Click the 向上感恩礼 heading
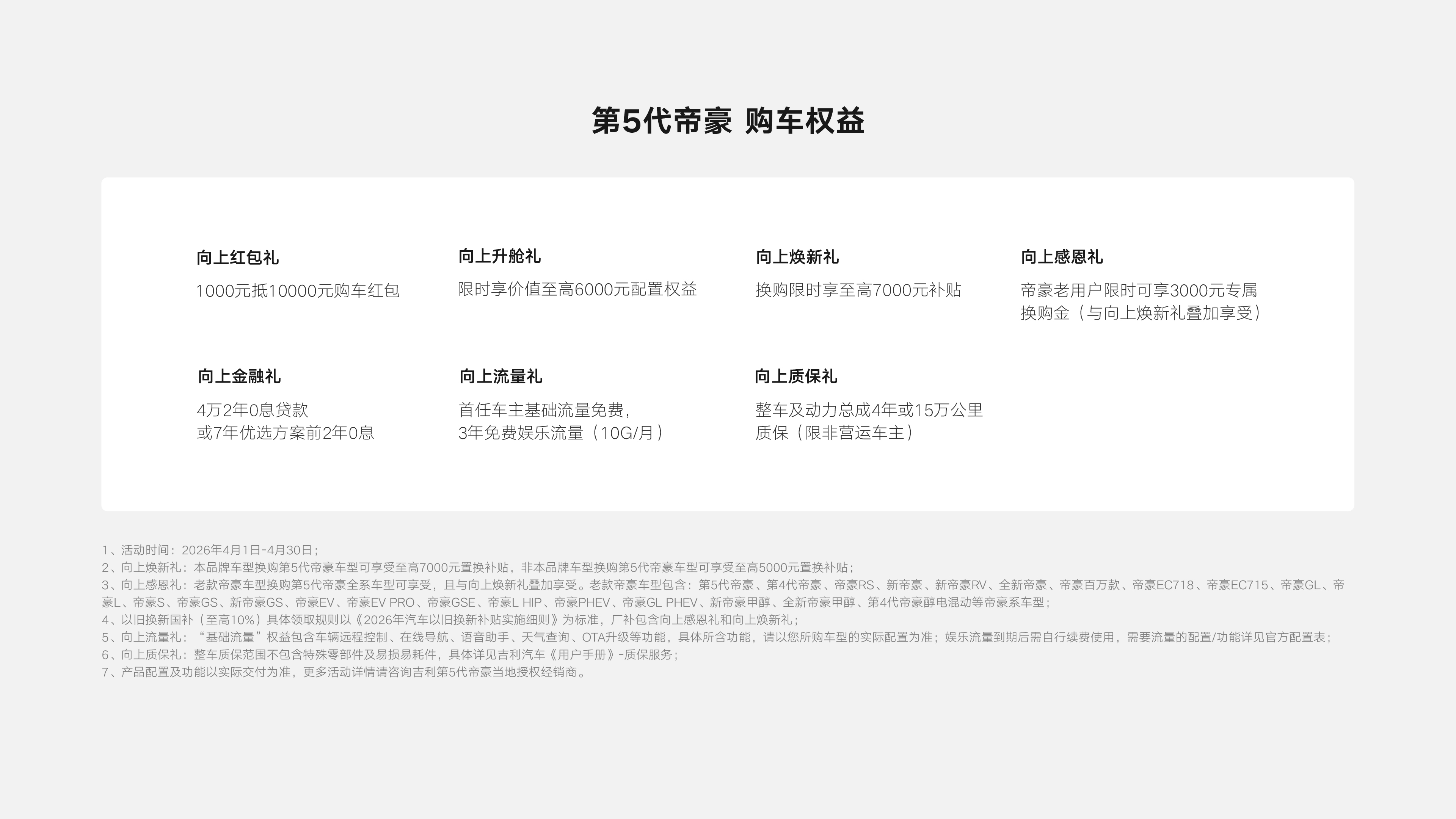Image resolution: width=1456 pixels, height=819 pixels. click(1062, 257)
